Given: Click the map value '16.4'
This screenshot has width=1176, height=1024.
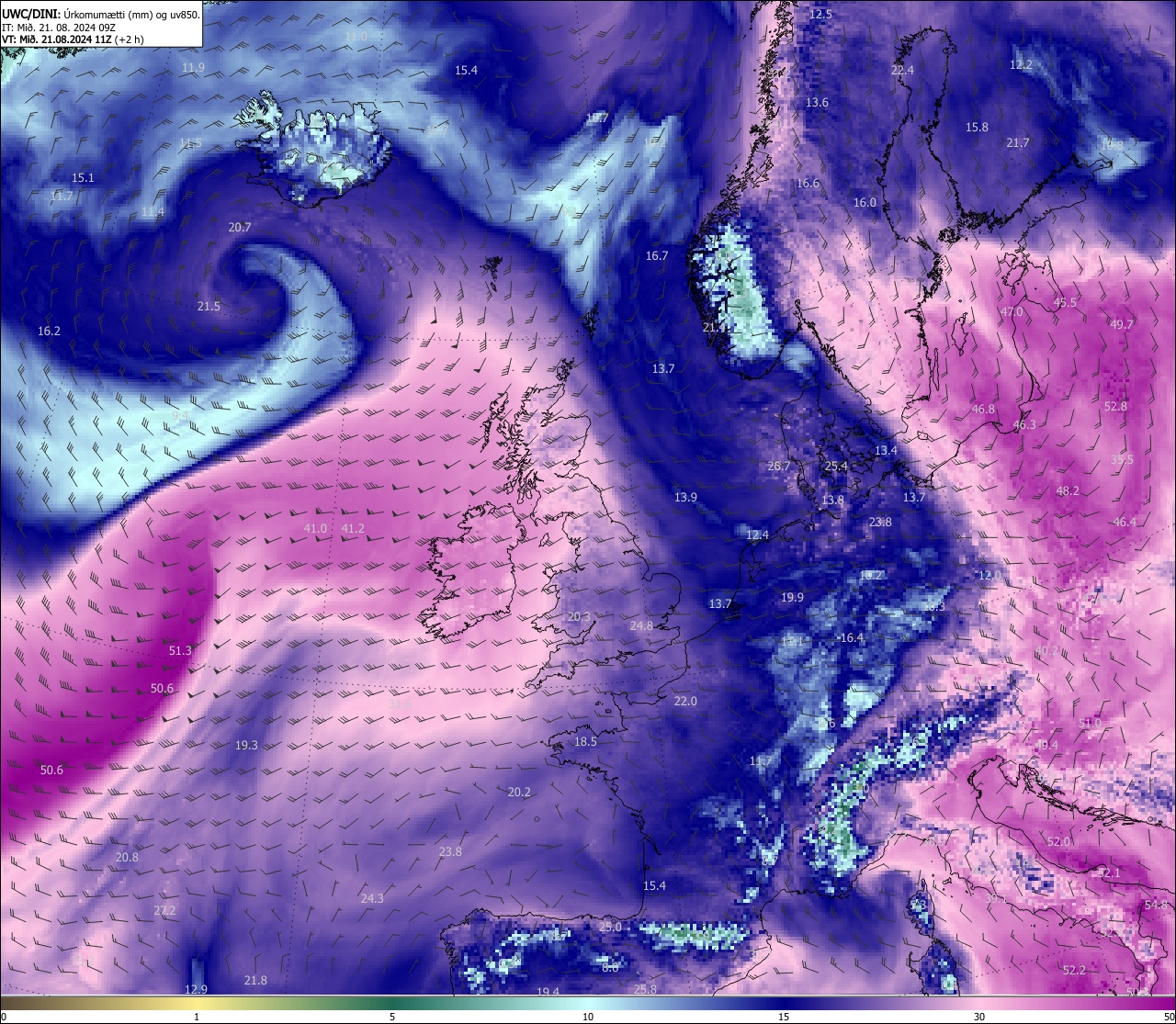Looking at the screenshot, I should (x=853, y=638).
